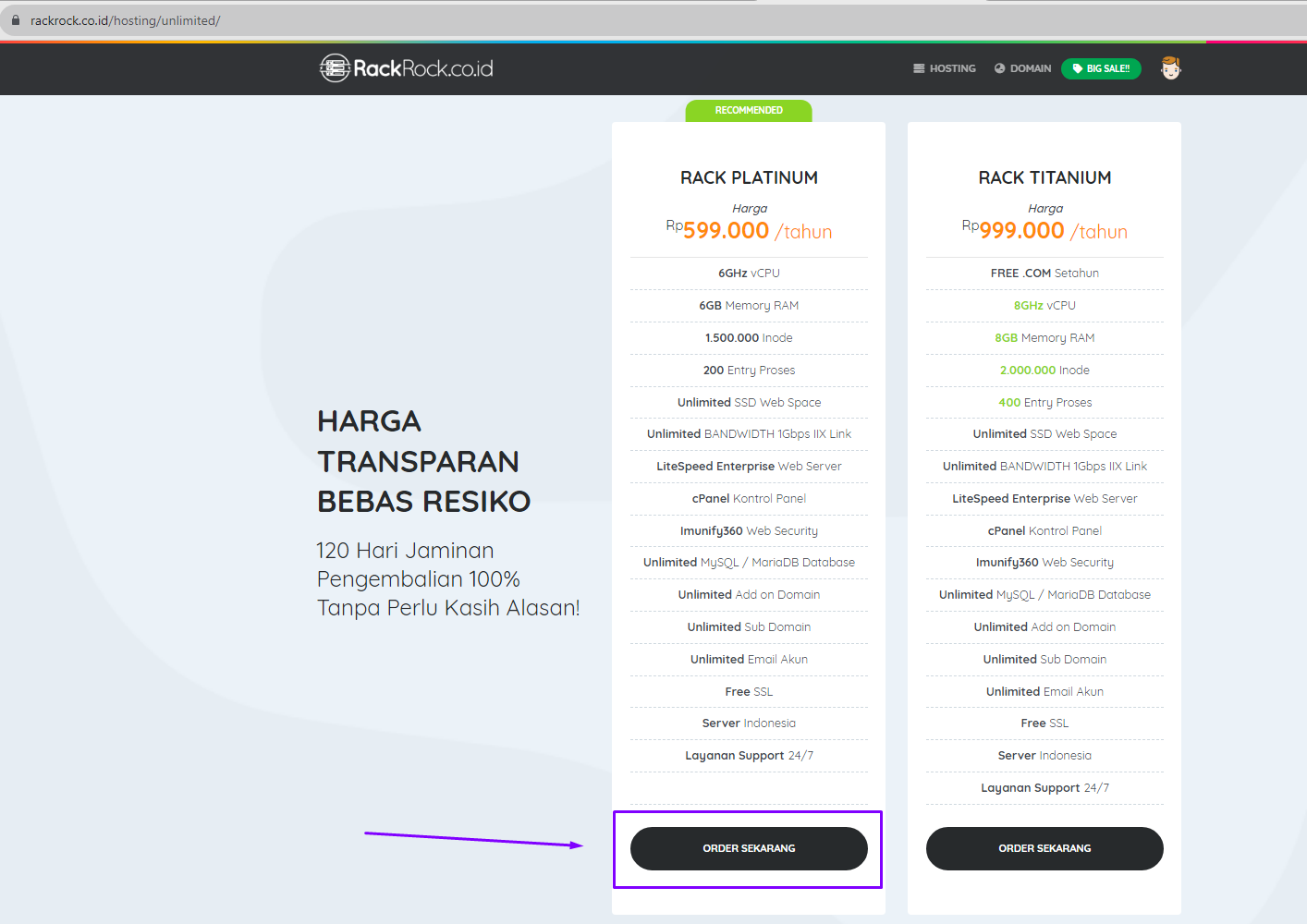Screen dimensions: 1307x924
Task: Click the tag icon on BIG SALE
Action: tap(1077, 68)
